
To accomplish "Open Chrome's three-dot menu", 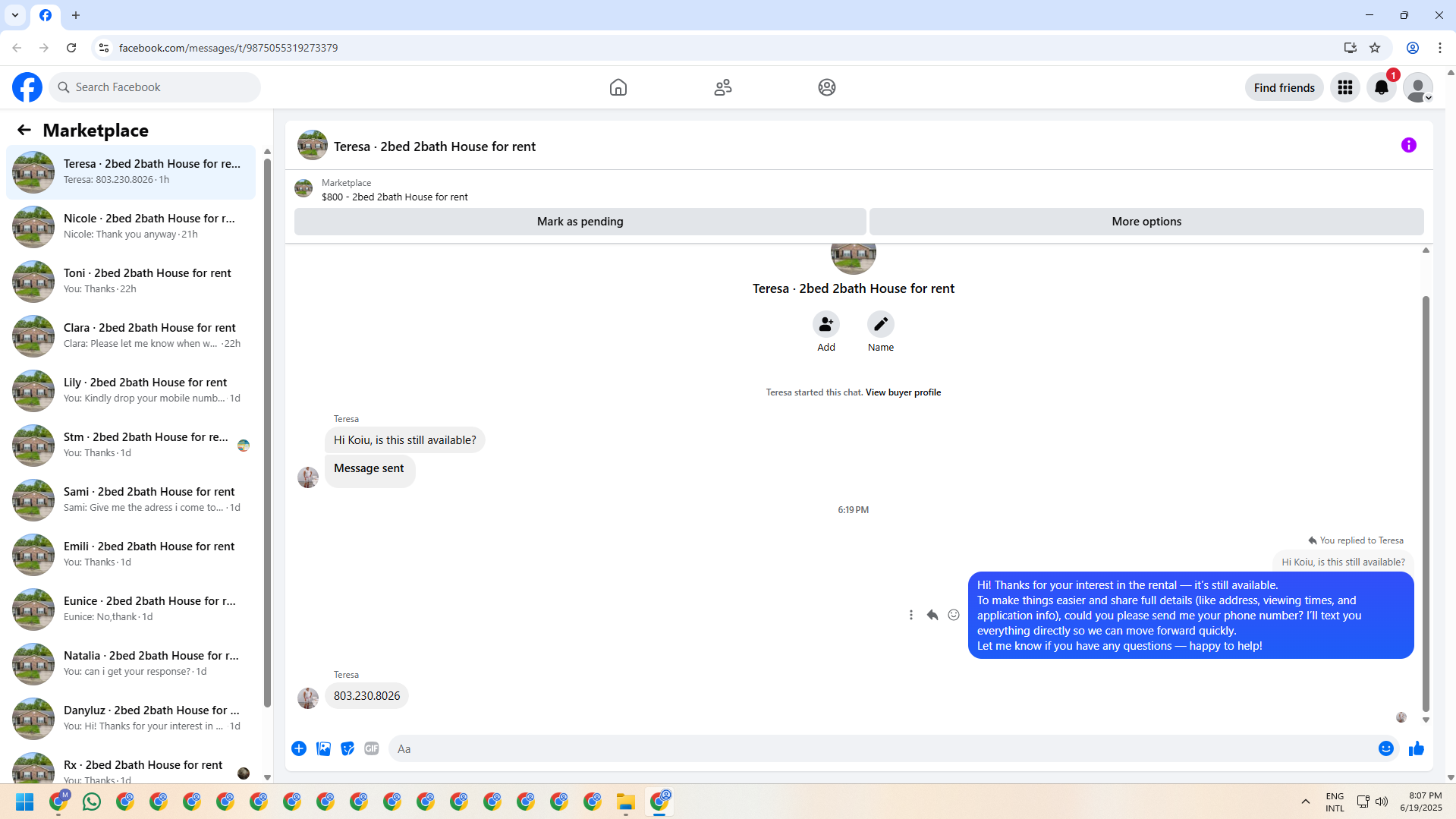I will tap(1440, 48).
